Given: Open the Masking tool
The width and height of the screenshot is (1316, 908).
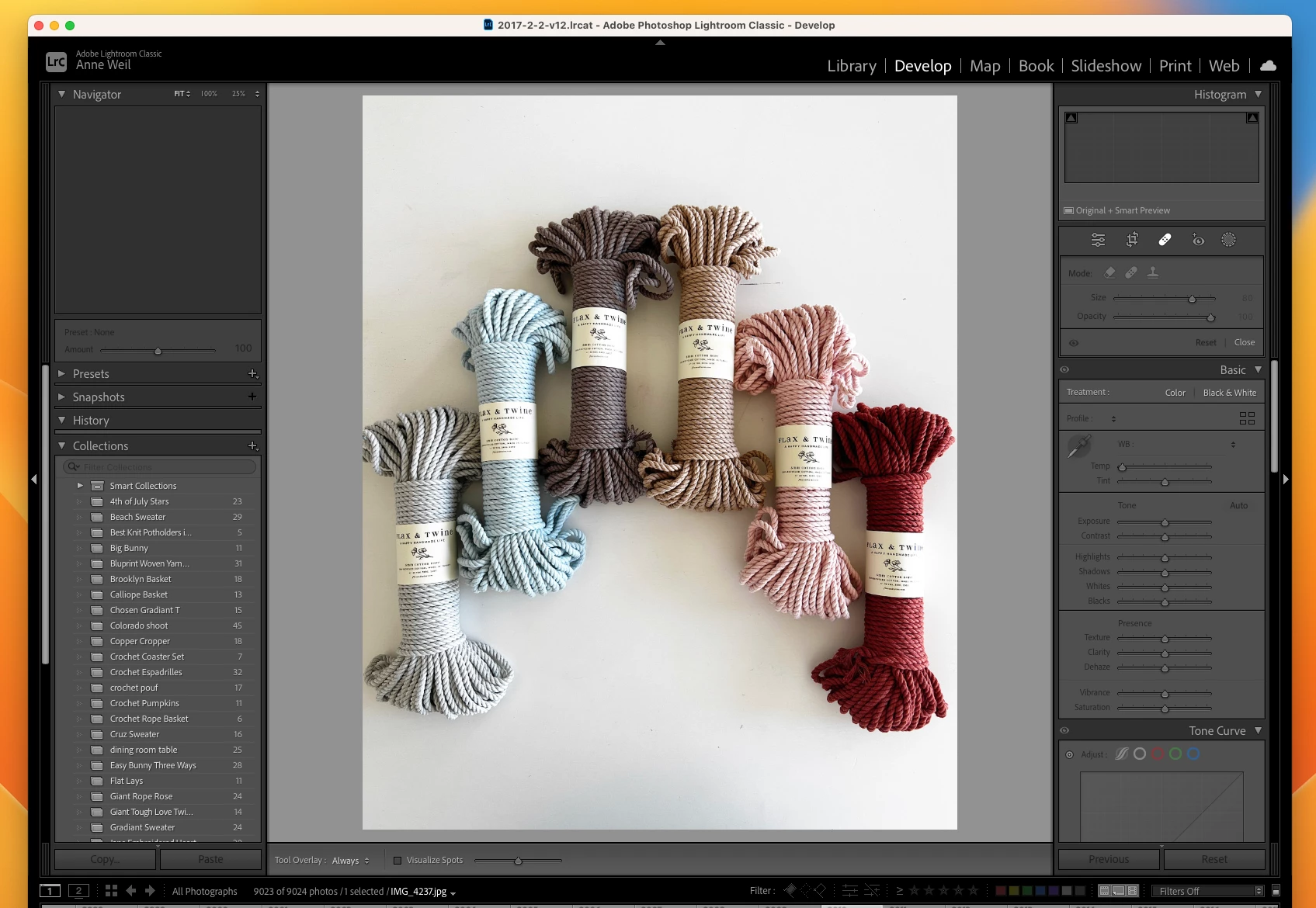Looking at the screenshot, I should [1228, 240].
